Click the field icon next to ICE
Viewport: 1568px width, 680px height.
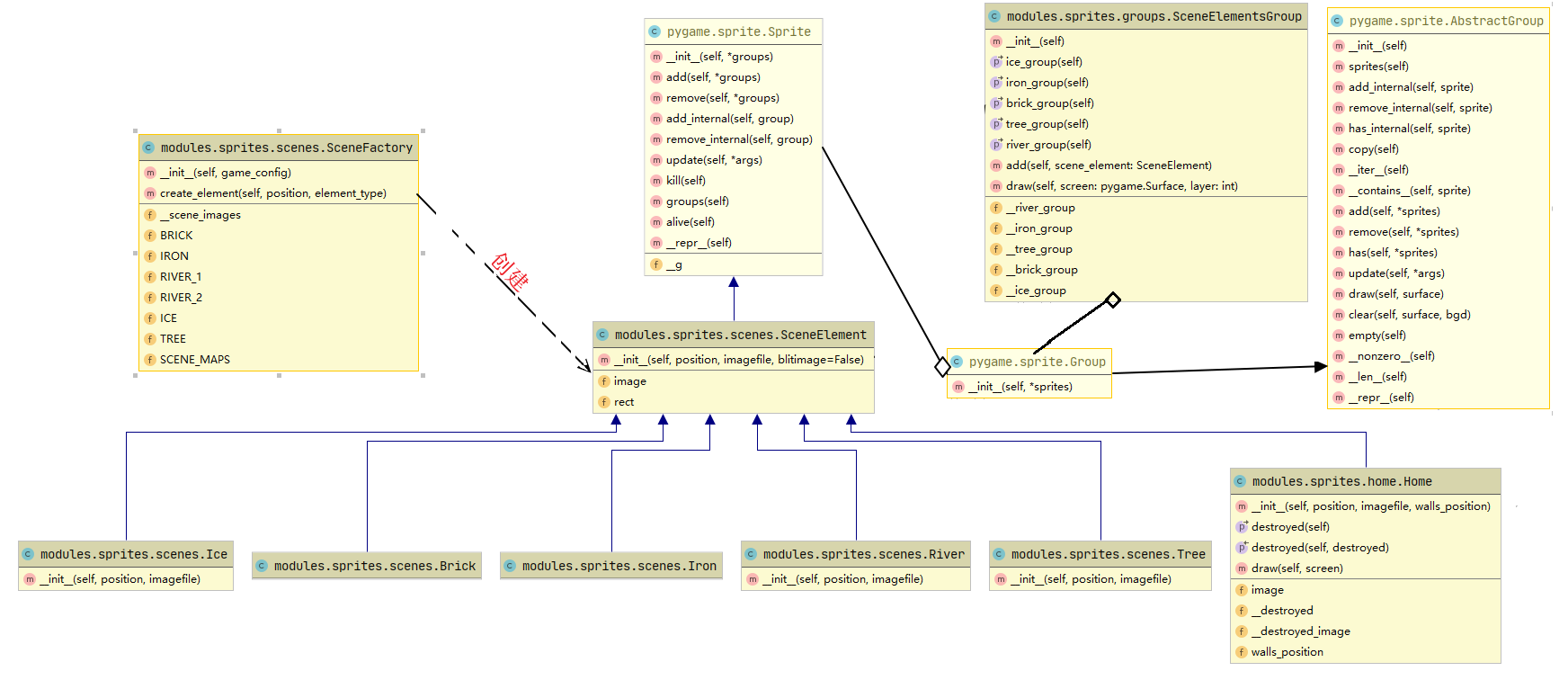pyautogui.click(x=150, y=318)
